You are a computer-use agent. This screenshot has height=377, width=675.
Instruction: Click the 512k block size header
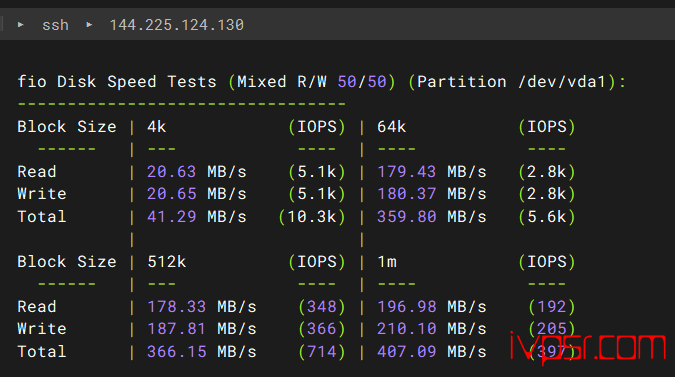pos(167,262)
